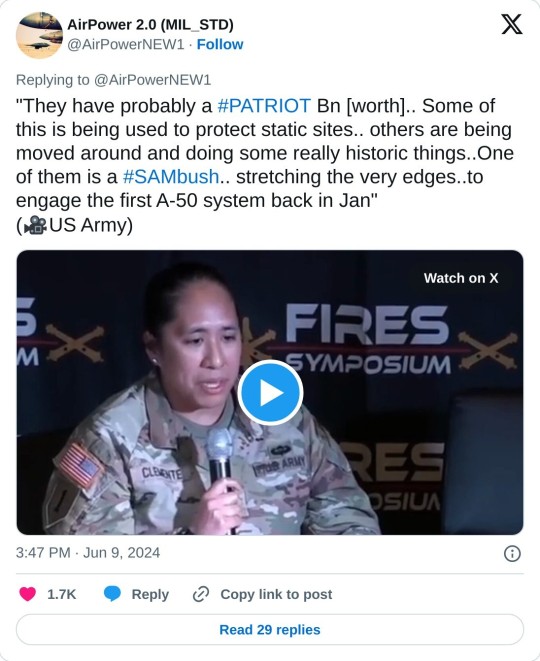The image size is (540, 661).
Task: Click the video thumbnail speaker image
Action: point(270,392)
